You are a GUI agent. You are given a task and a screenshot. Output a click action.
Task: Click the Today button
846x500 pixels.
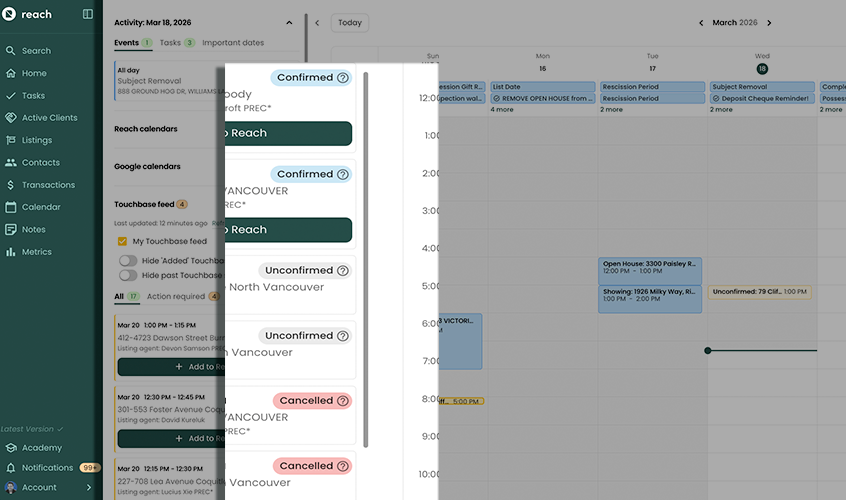pyautogui.click(x=350, y=23)
